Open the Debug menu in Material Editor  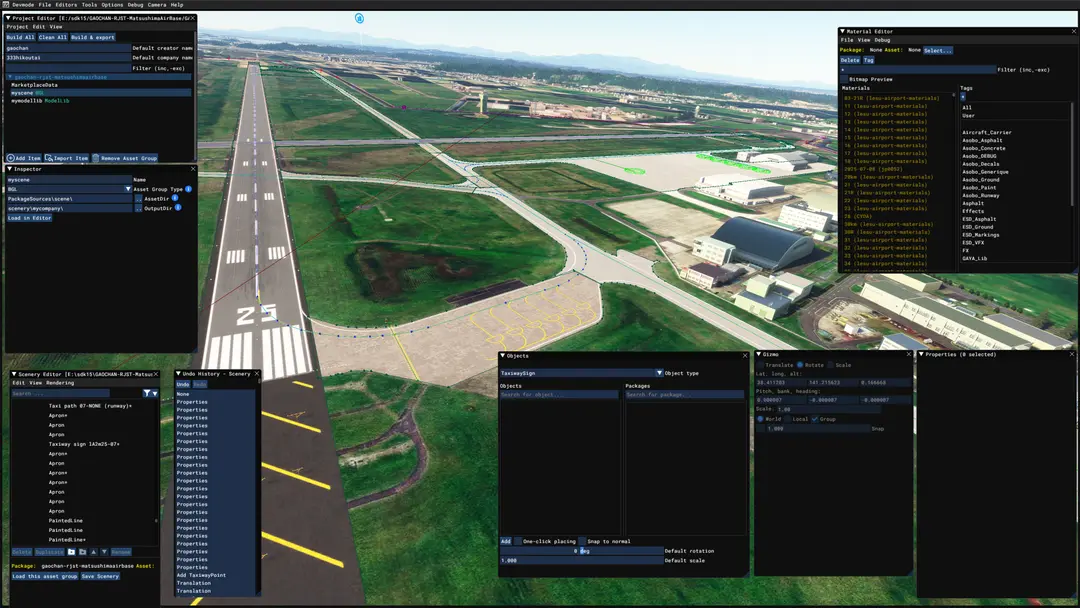pyautogui.click(x=882, y=40)
